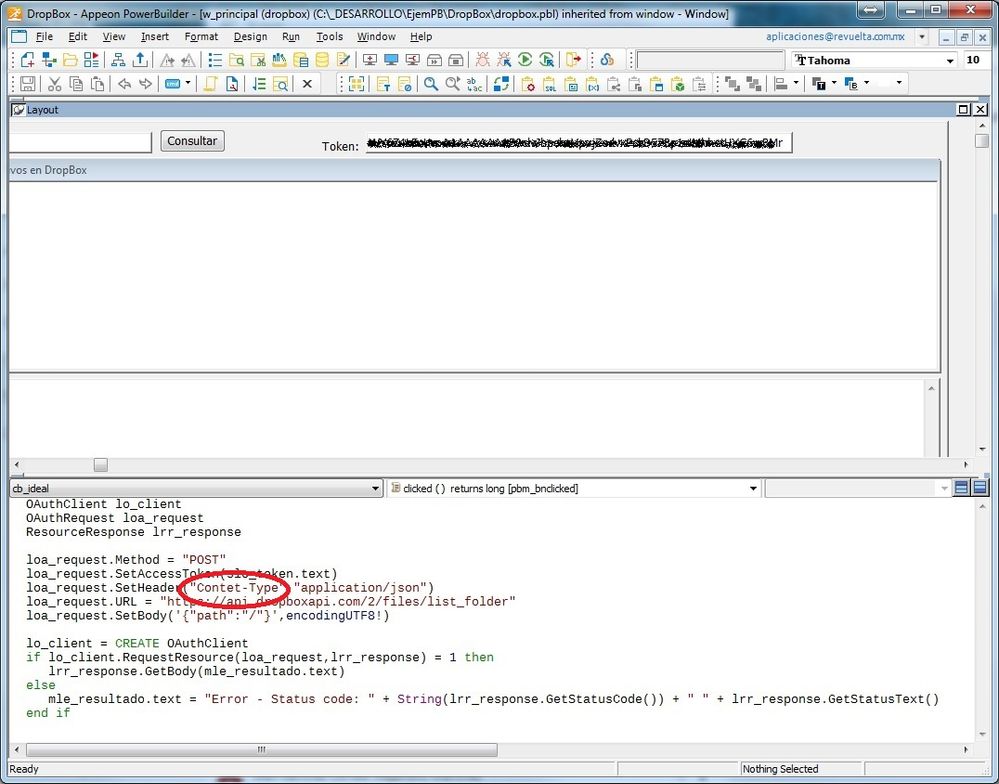The image size is (999, 784).
Task: Click the Cut scissors icon
Action: click(55, 84)
